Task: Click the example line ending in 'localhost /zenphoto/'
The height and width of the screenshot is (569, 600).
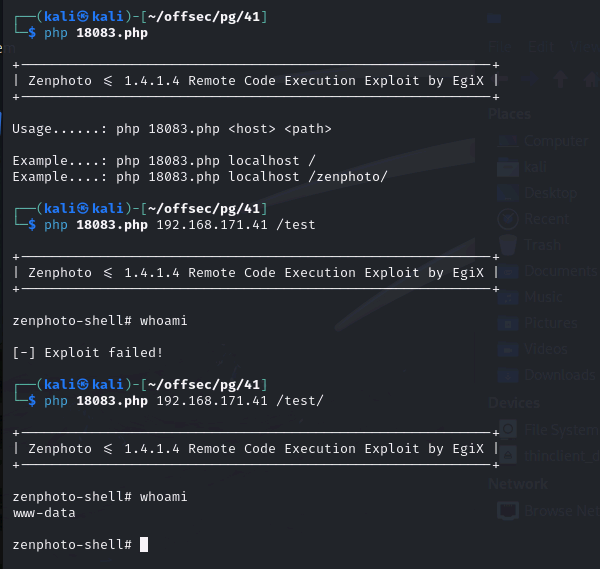Action: tap(200, 177)
